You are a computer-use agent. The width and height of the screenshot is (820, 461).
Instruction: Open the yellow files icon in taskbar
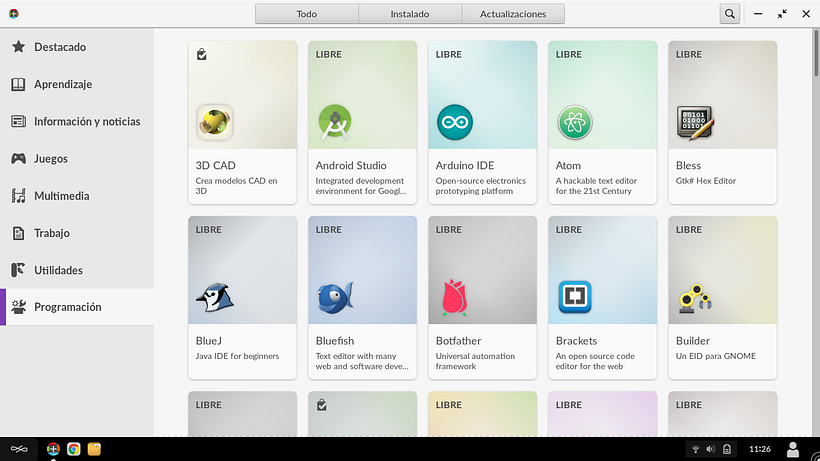pos(94,449)
